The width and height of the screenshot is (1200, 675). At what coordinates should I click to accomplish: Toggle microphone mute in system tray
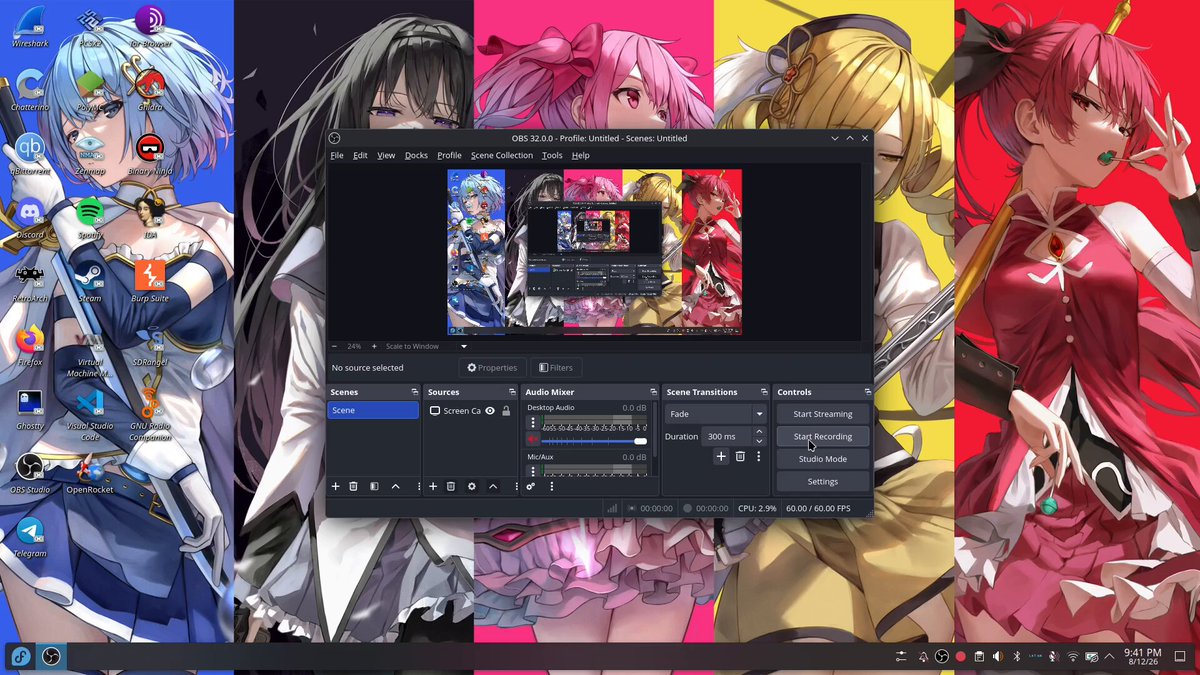click(x=1054, y=656)
